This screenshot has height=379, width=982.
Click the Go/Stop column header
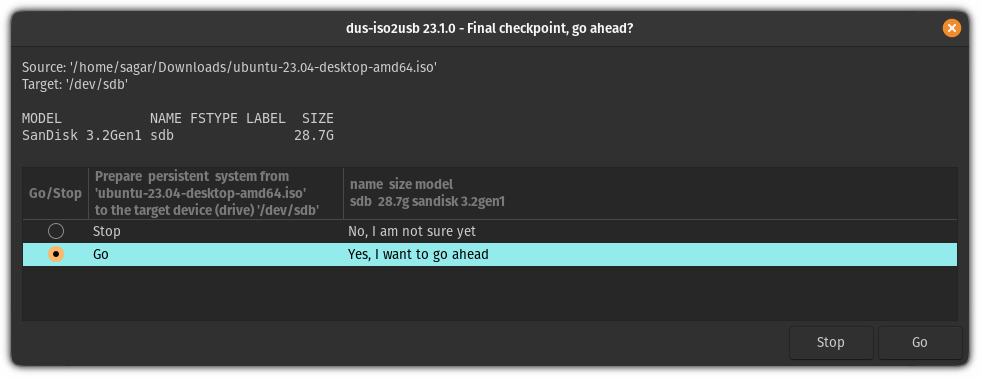pyautogui.click(x=56, y=194)
